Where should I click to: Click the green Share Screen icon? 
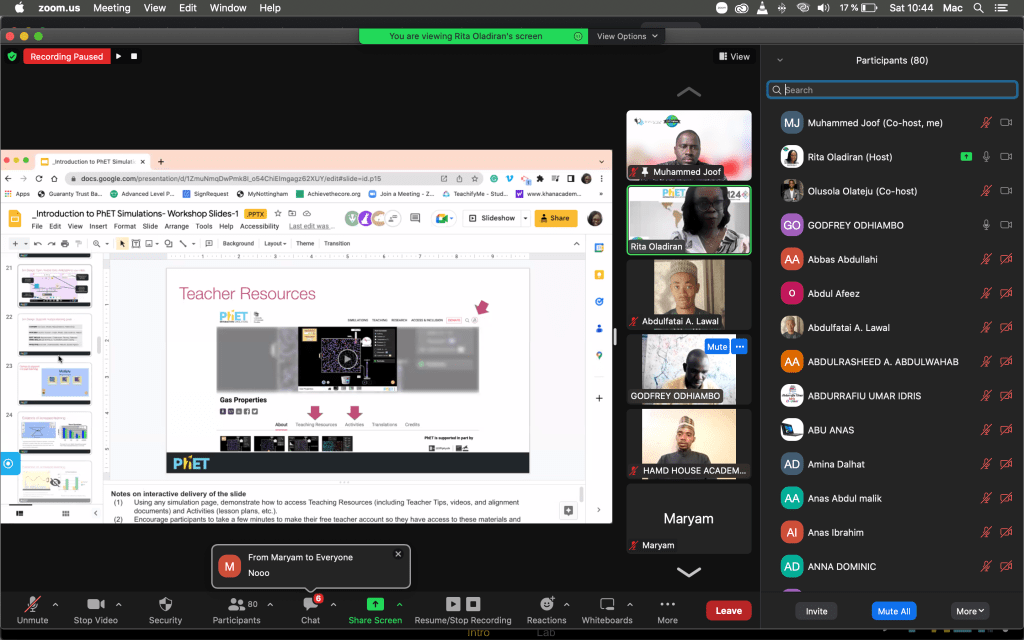(375, 605)
